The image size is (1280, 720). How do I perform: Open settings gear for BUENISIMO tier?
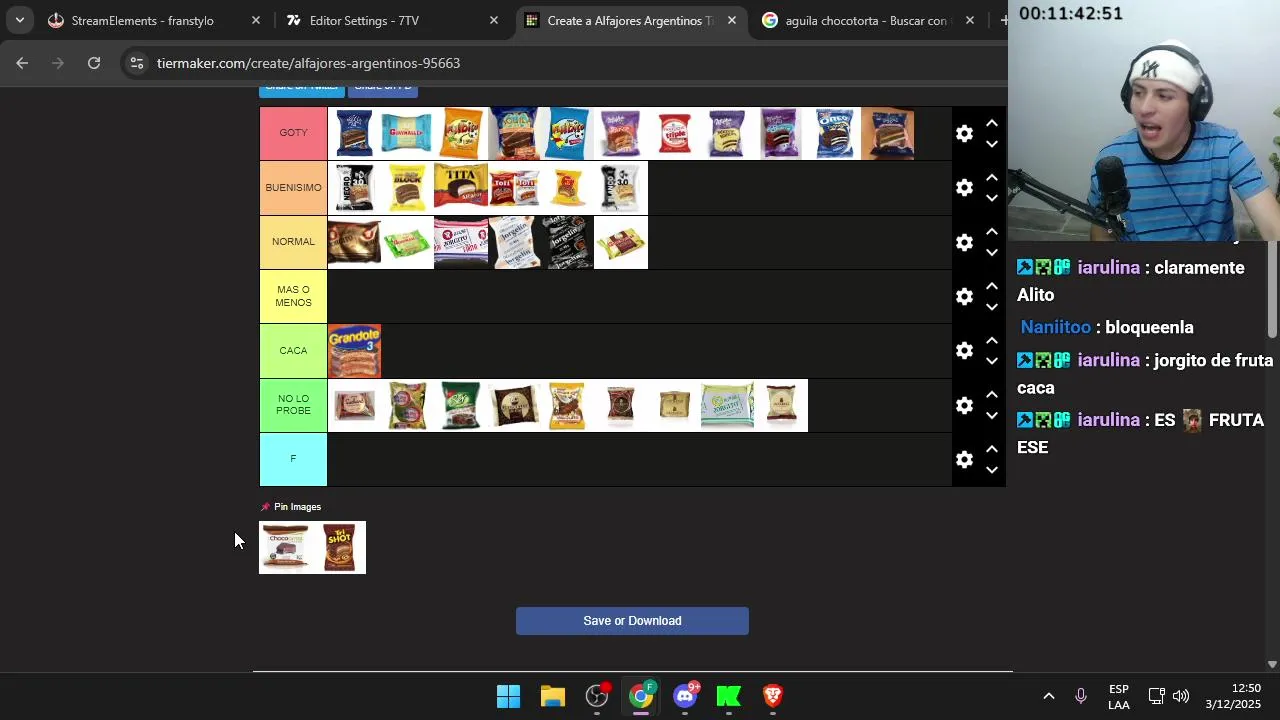click(x=964, y=188)
